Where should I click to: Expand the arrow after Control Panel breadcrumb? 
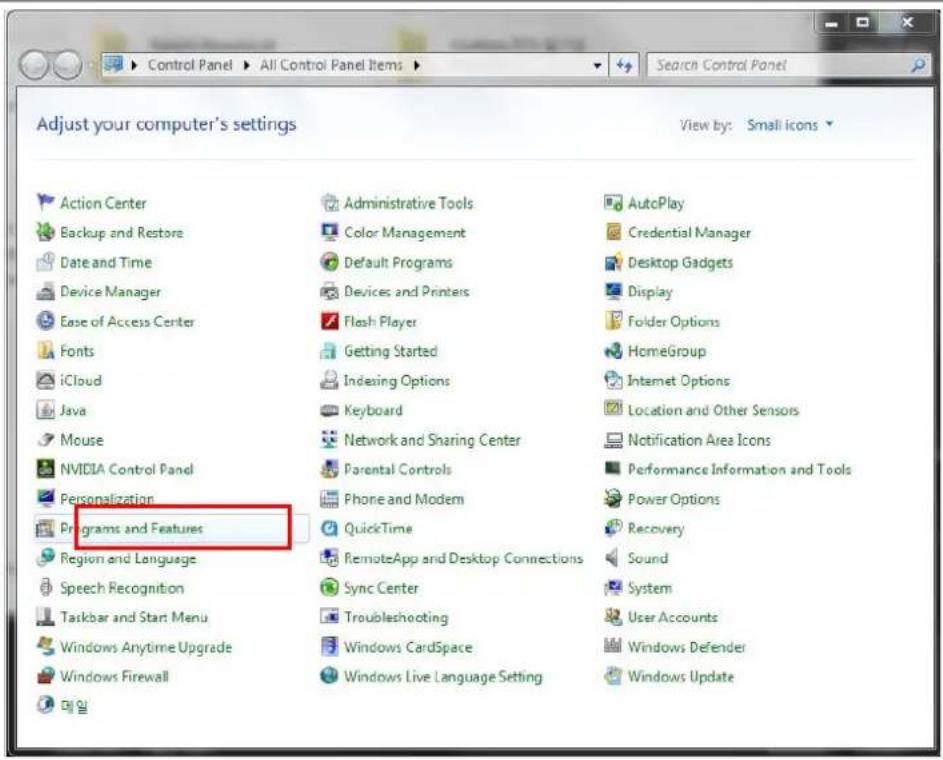[246, 65]
